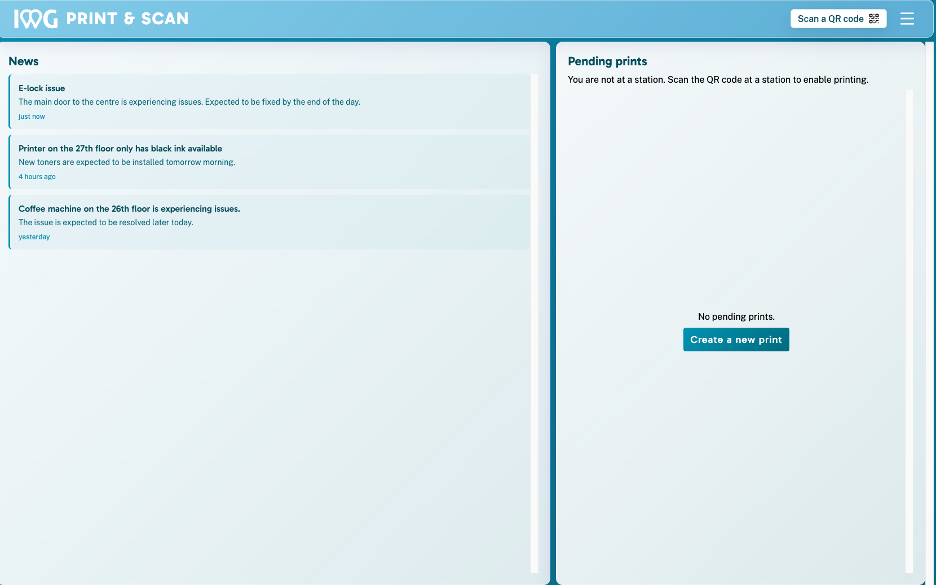Click the 'No pending prints.' message
This screenshot has width=936, height=586.
736,317
